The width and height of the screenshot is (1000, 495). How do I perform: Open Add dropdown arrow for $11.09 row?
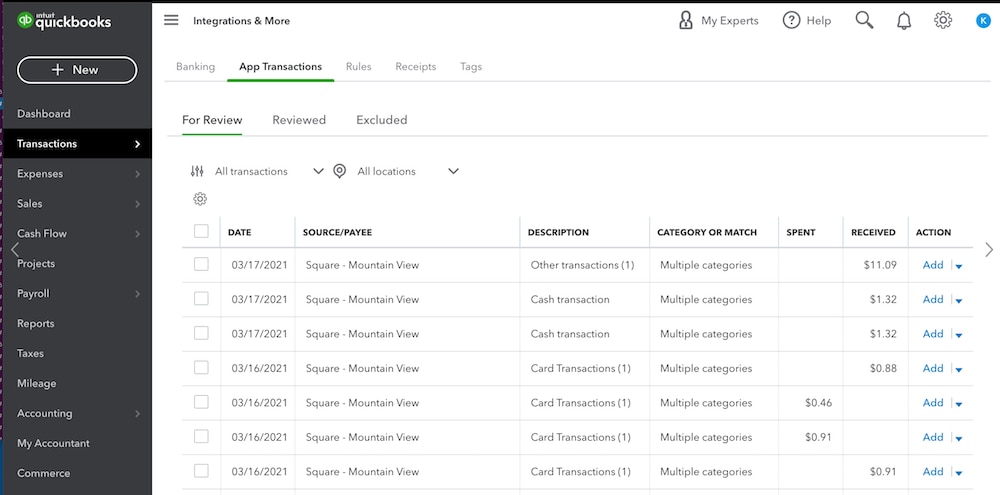(959, 266)
